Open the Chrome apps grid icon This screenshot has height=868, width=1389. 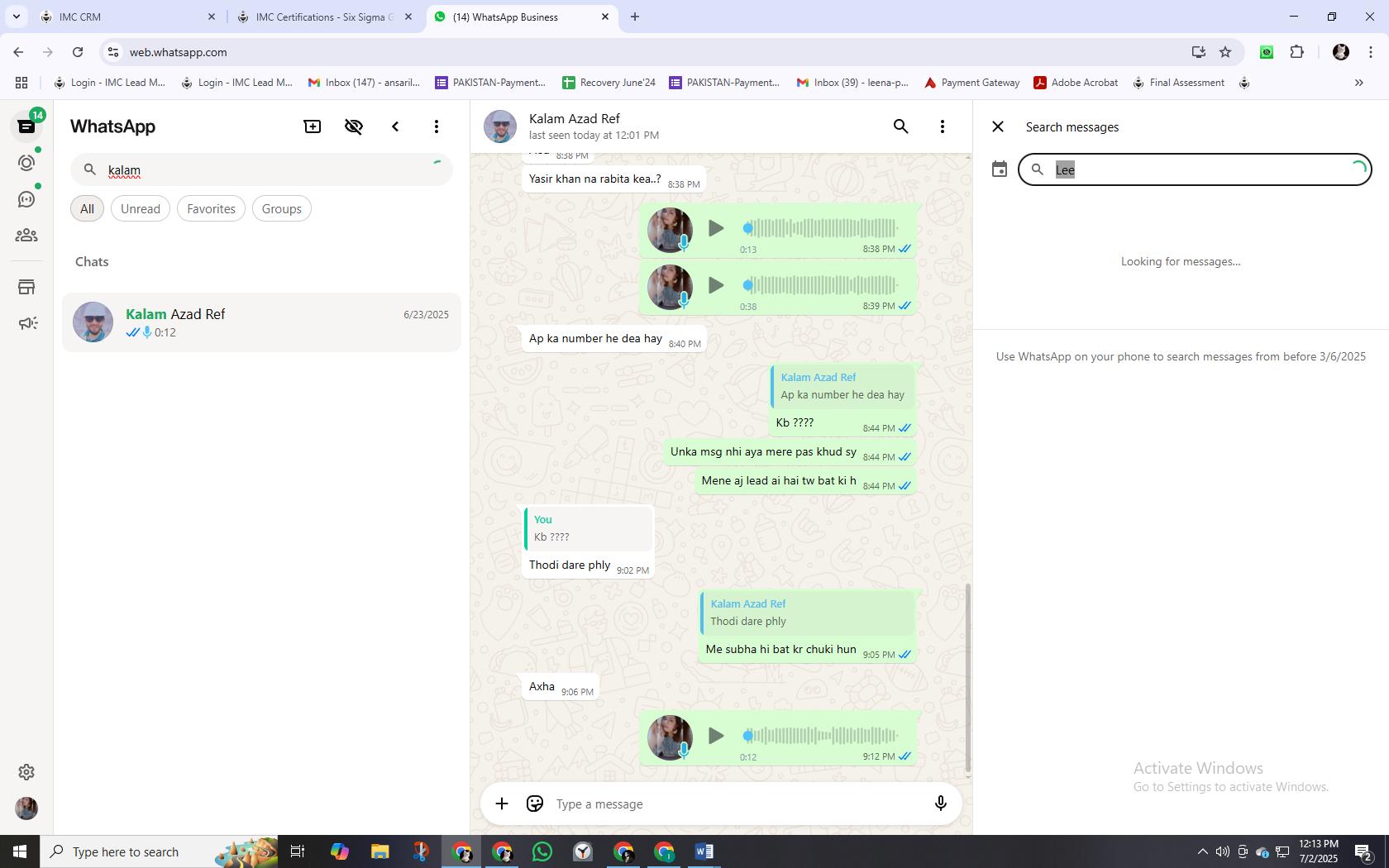(x=21, y=83)
